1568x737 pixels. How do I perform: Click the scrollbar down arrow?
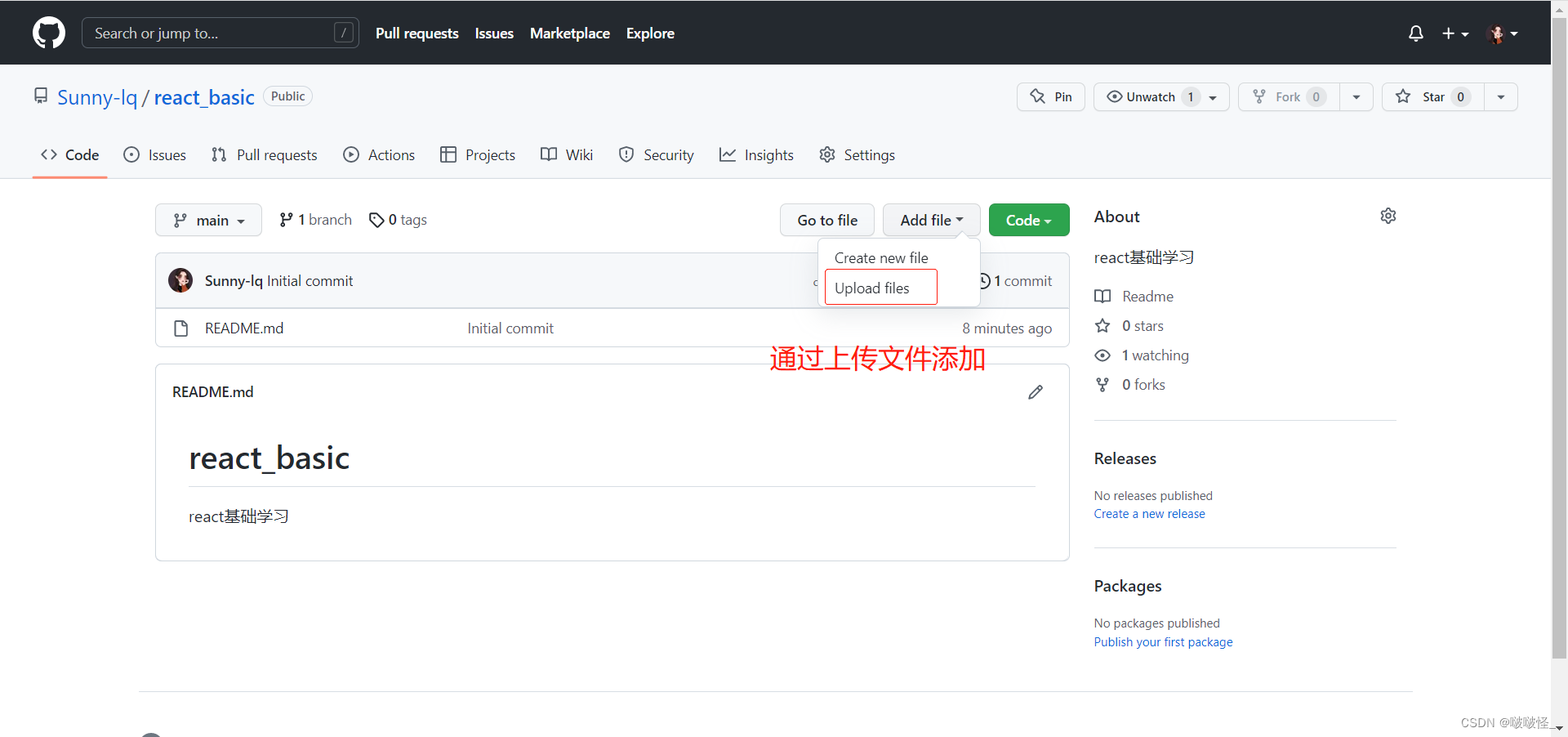pyautogui.click(x=1559, y=727)
